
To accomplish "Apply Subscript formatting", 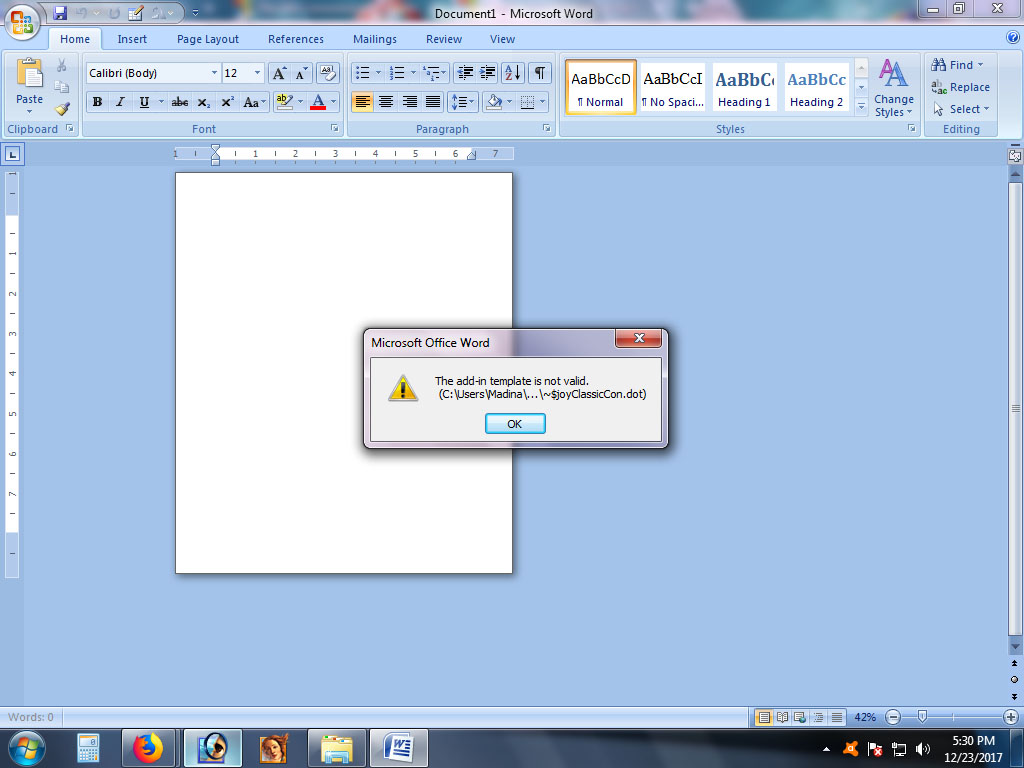I will [x=203, y=102].
